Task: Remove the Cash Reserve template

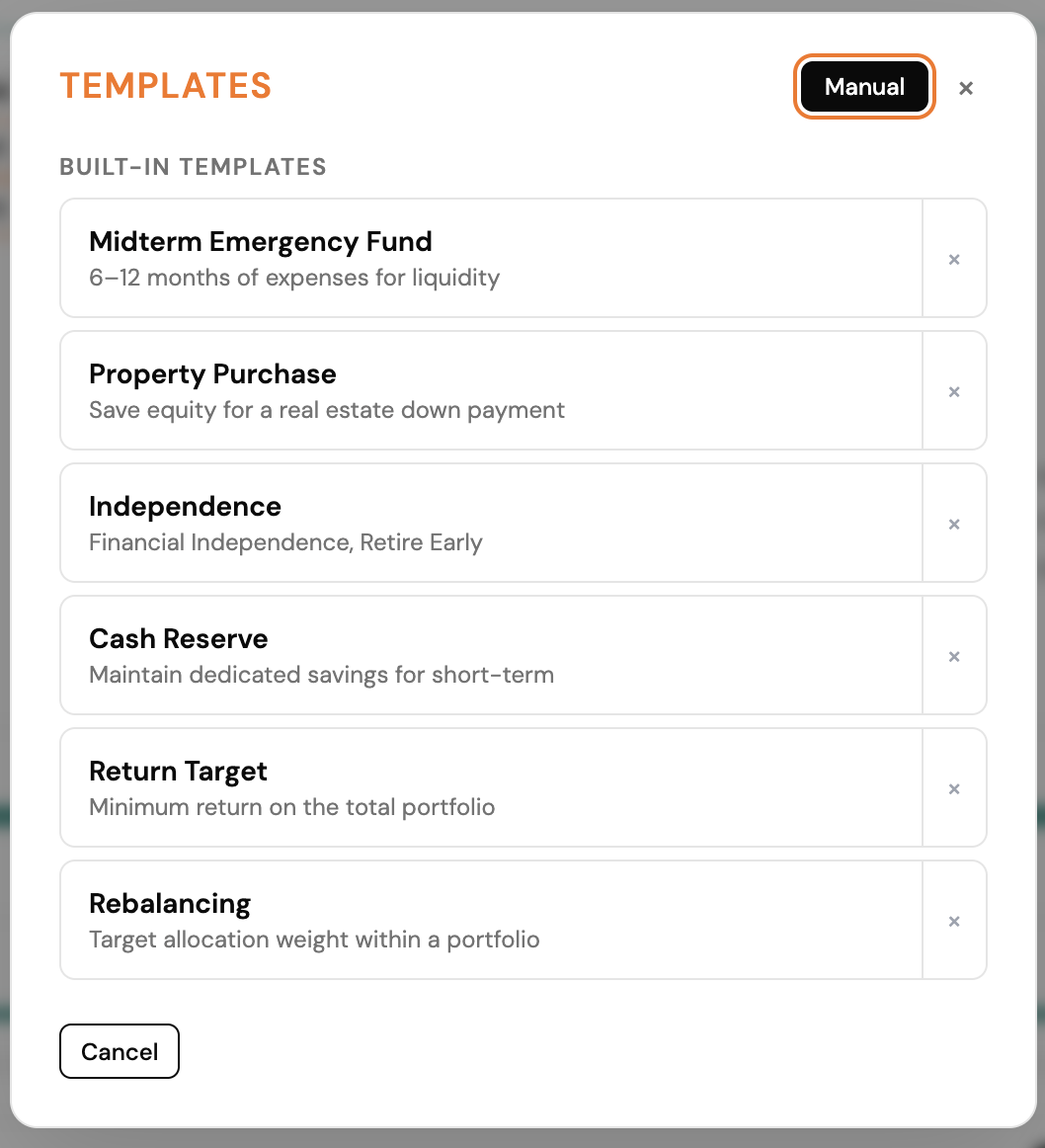Action: click(954, 656)
